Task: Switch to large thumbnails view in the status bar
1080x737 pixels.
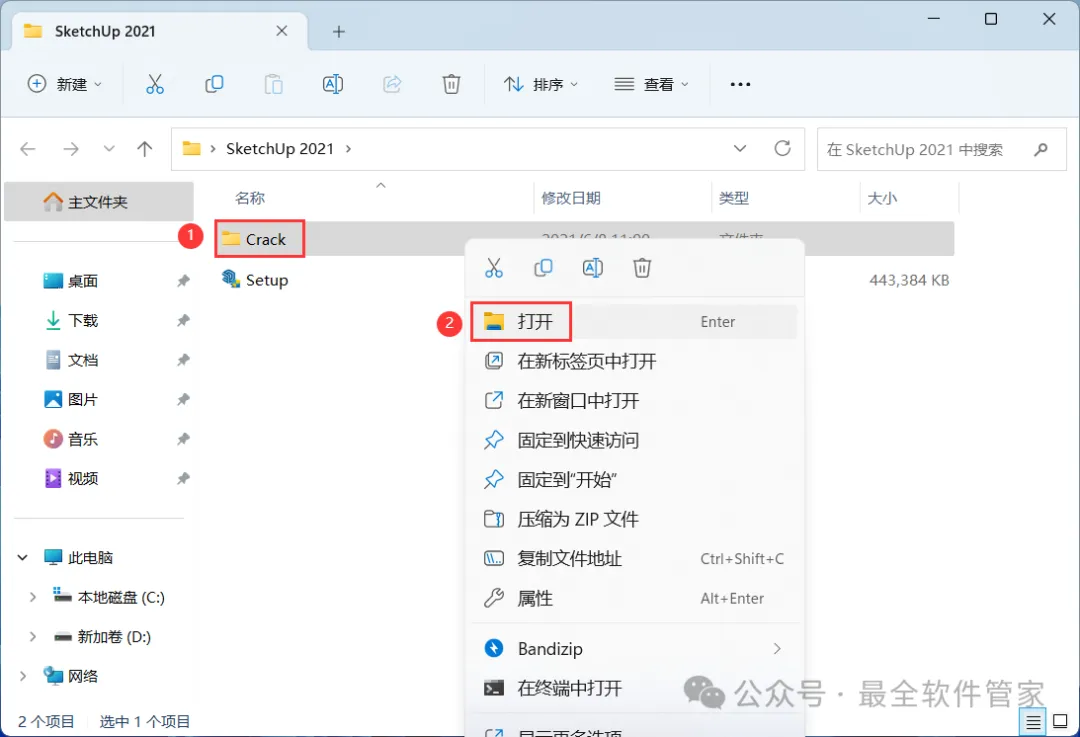Action: coord(1061,722)
